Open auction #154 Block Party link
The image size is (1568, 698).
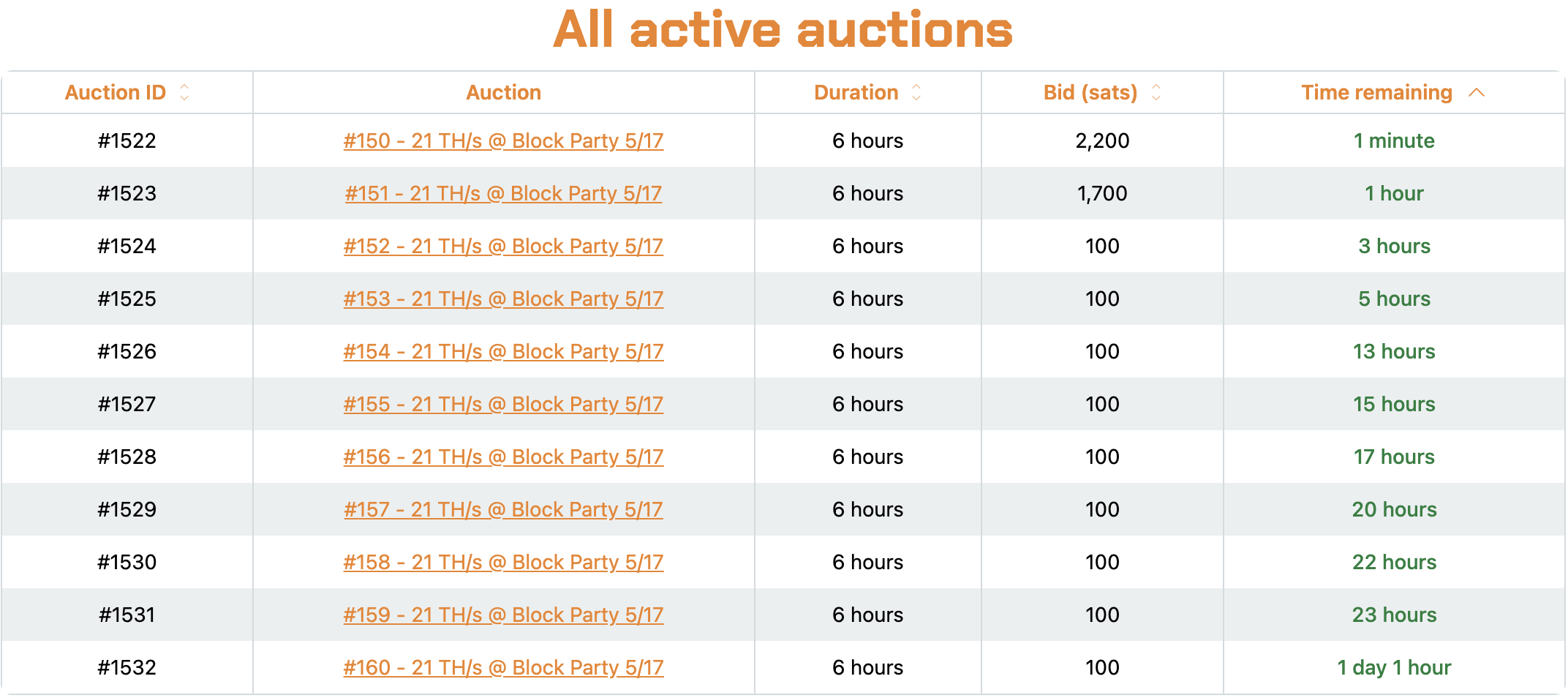point(504,351)
